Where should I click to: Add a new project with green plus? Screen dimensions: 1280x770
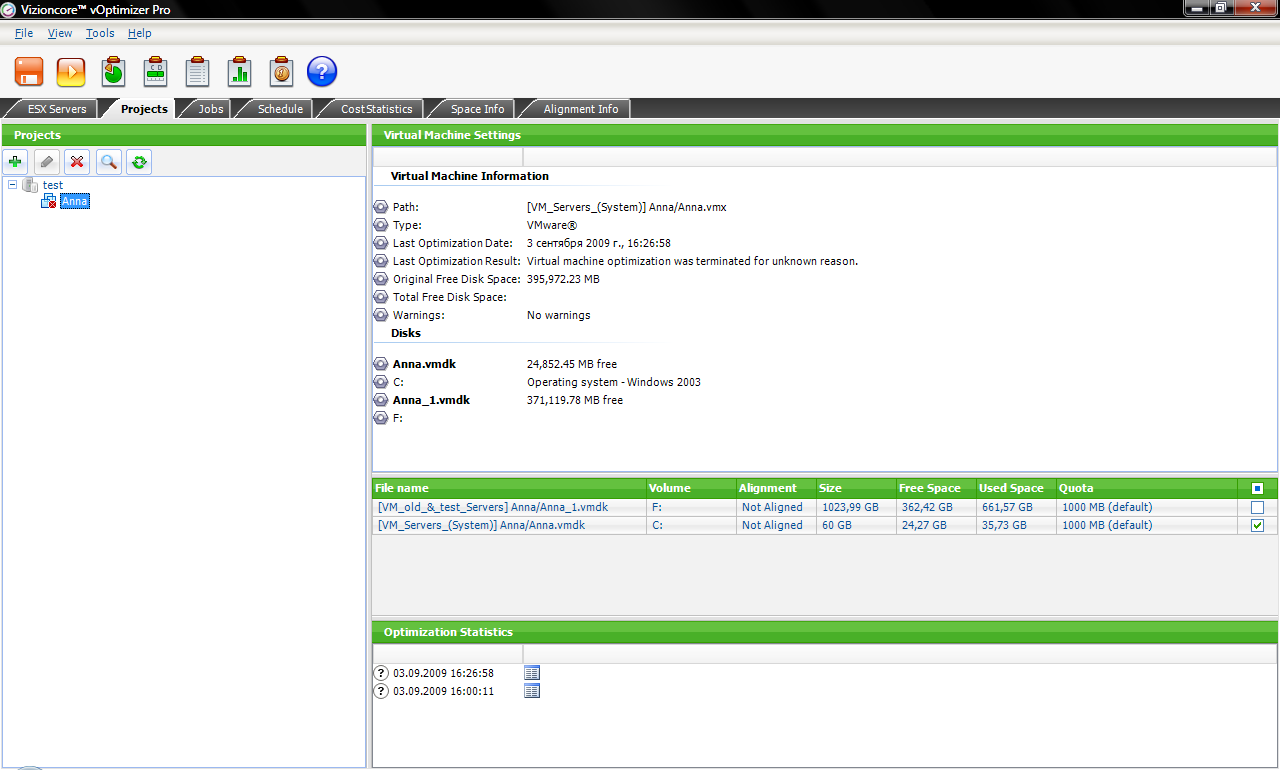pos(16,162)
